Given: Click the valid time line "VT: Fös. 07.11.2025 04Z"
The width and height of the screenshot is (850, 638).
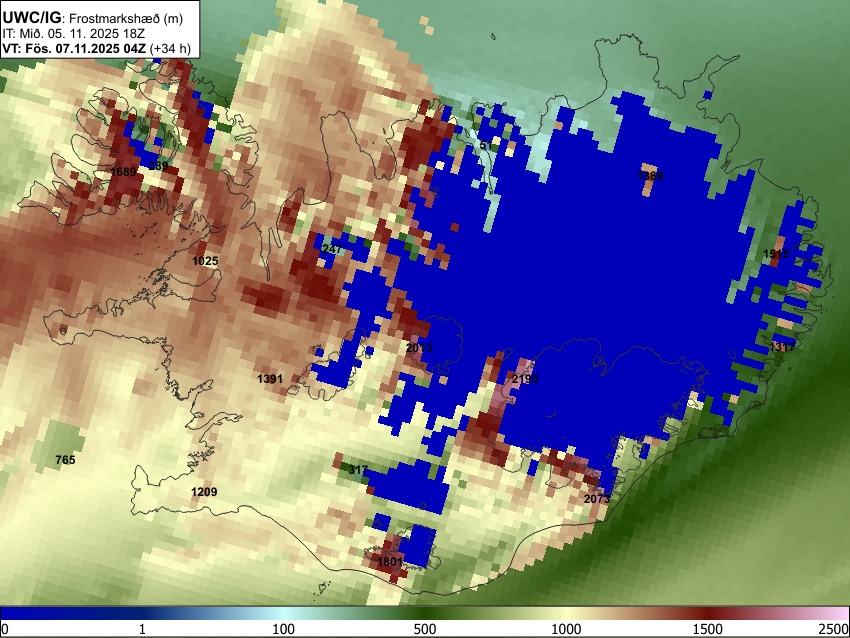Looking at the screenshot, I should [74, 48].
